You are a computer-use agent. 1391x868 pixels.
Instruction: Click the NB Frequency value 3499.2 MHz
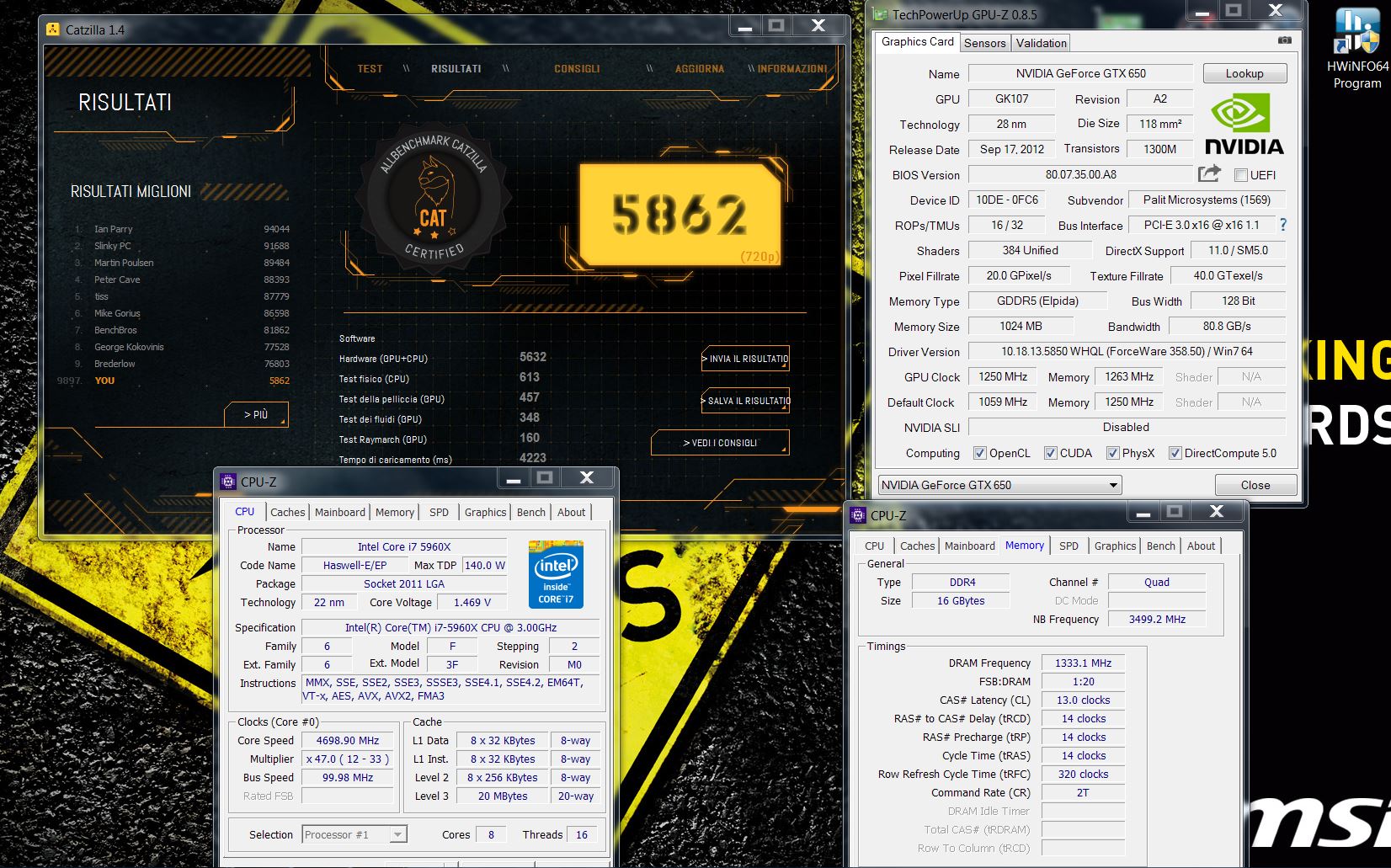click(x=1157, y=620)
